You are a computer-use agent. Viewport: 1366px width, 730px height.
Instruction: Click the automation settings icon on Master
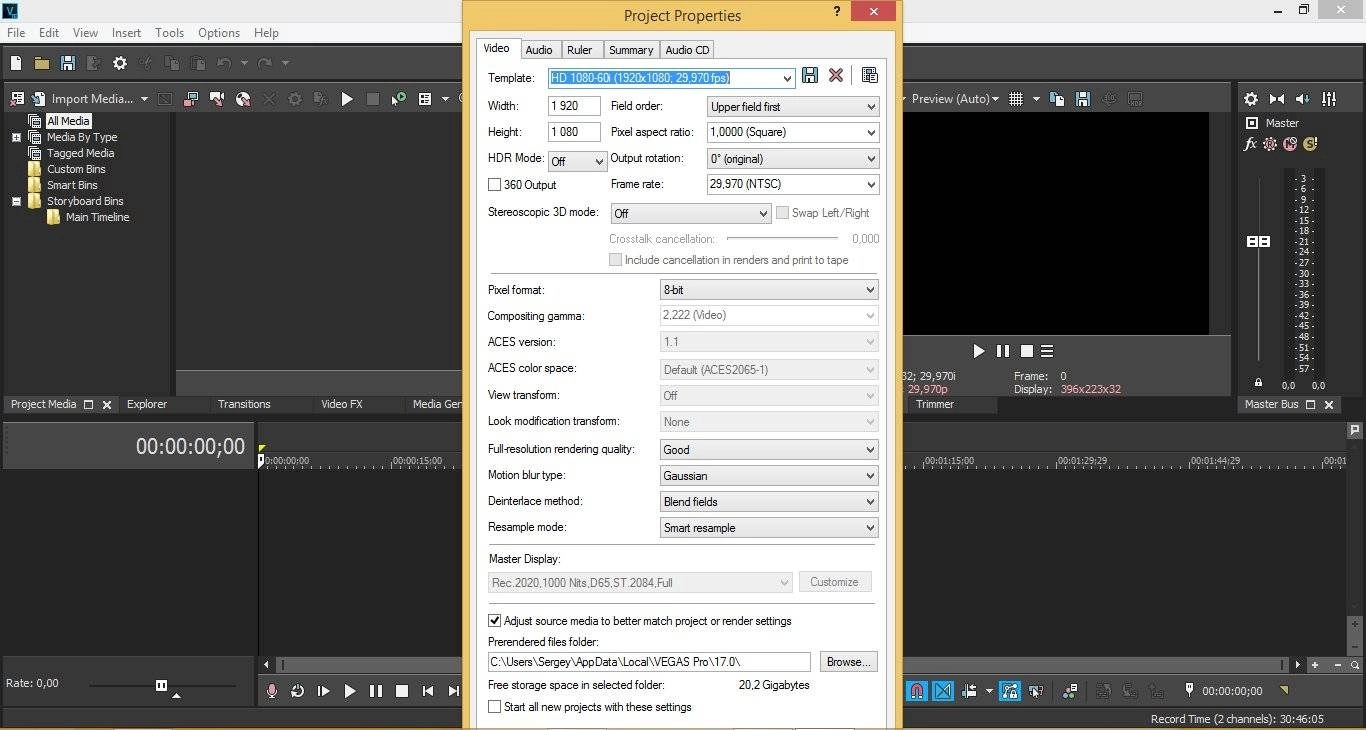[1270, 144]
